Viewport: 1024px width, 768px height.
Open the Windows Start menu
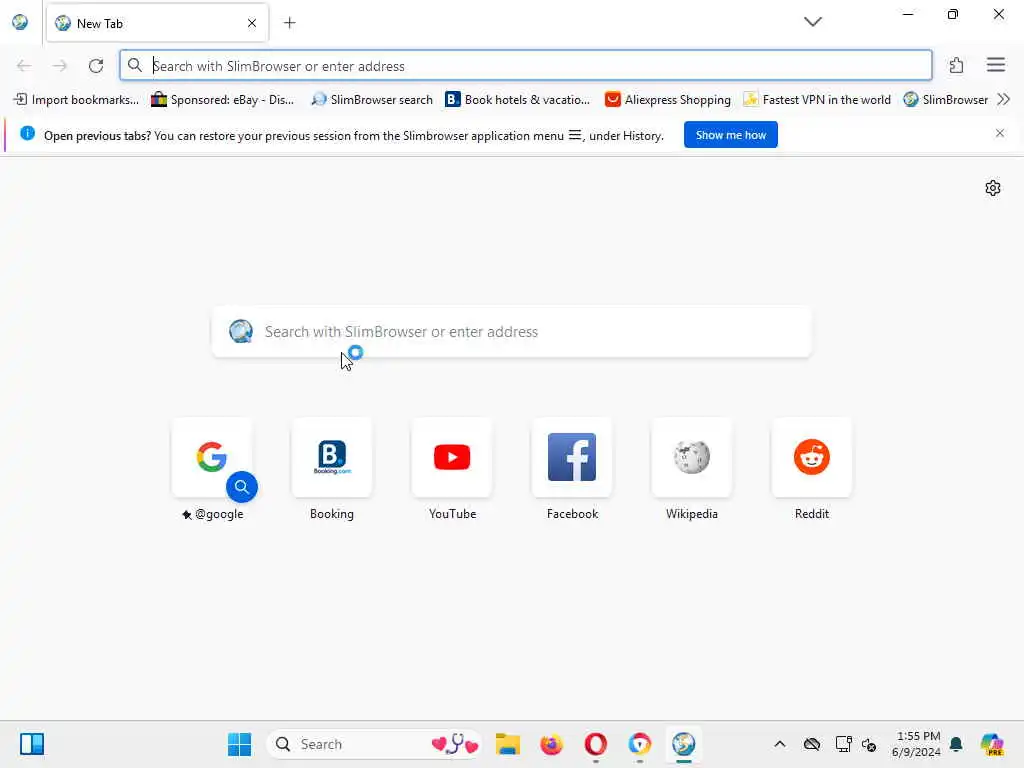(x=240, y=744)
